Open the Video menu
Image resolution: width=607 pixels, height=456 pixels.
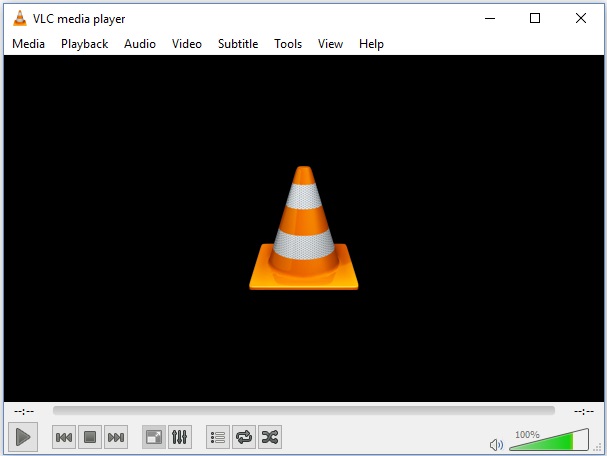[x=187, y=44]
